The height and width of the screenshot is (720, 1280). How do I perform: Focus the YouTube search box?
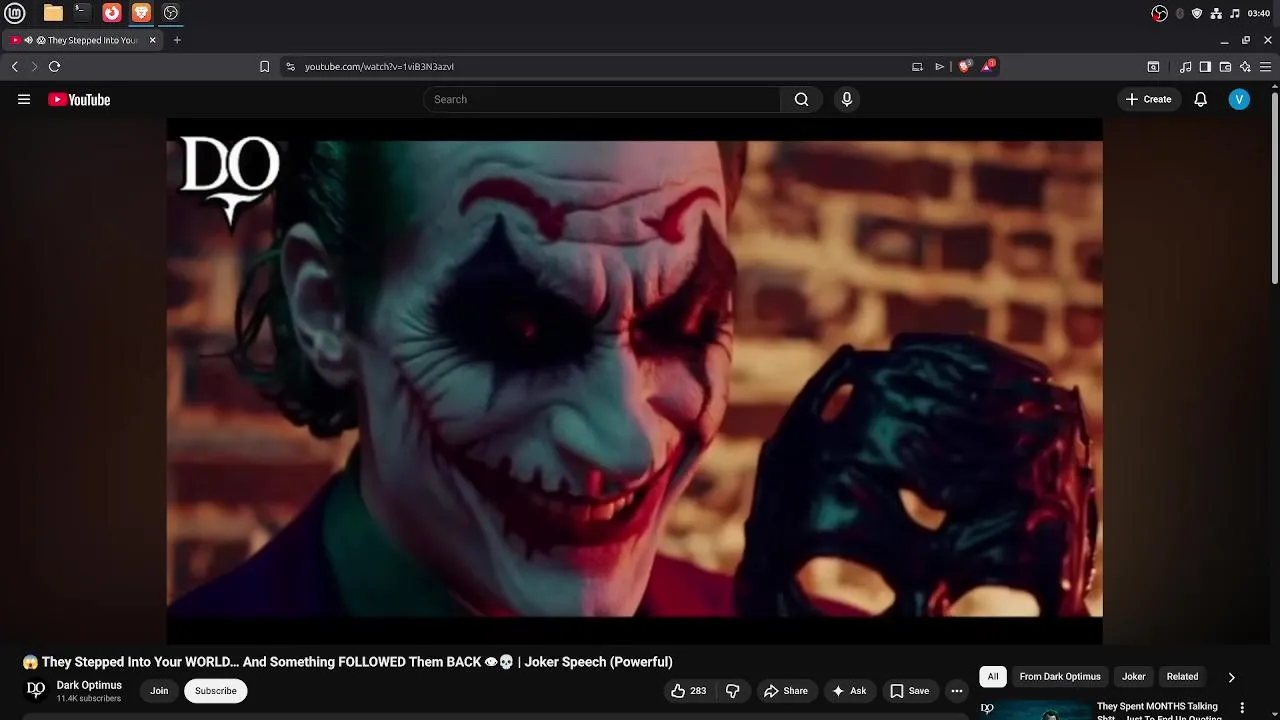click(602, 99)
